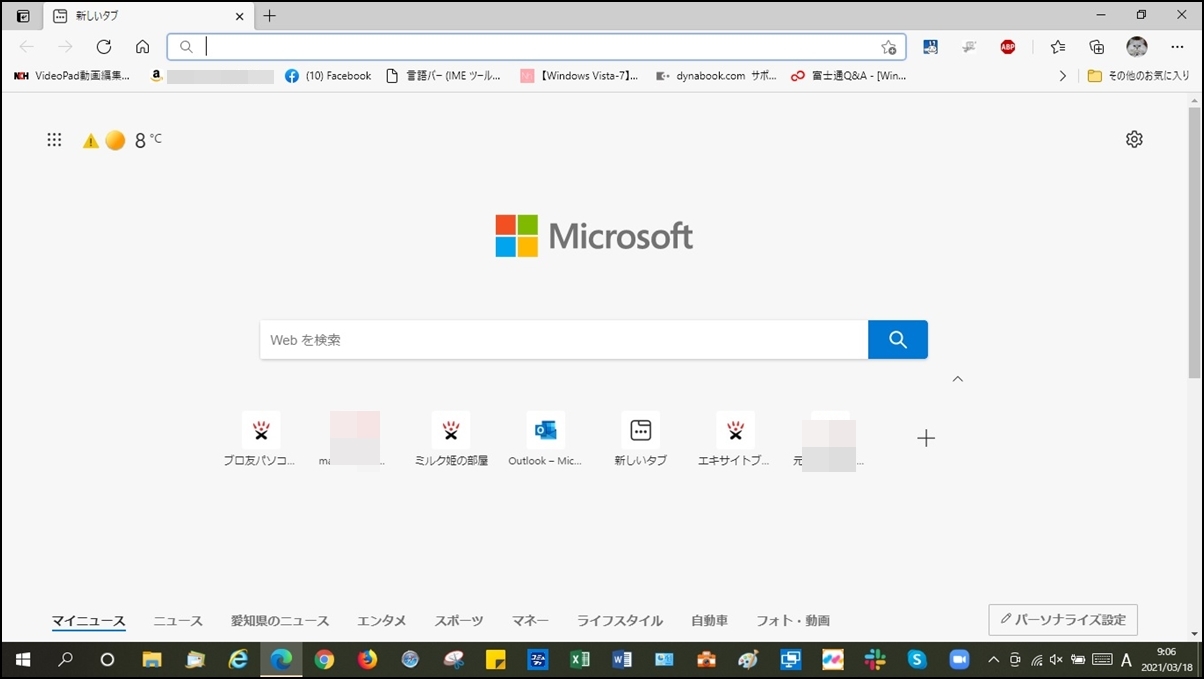Image resolution: width=1204 pixels, height=679 pixels.
Task: Toggle muted volume tray icon
Action: (x=1056, y=660)
